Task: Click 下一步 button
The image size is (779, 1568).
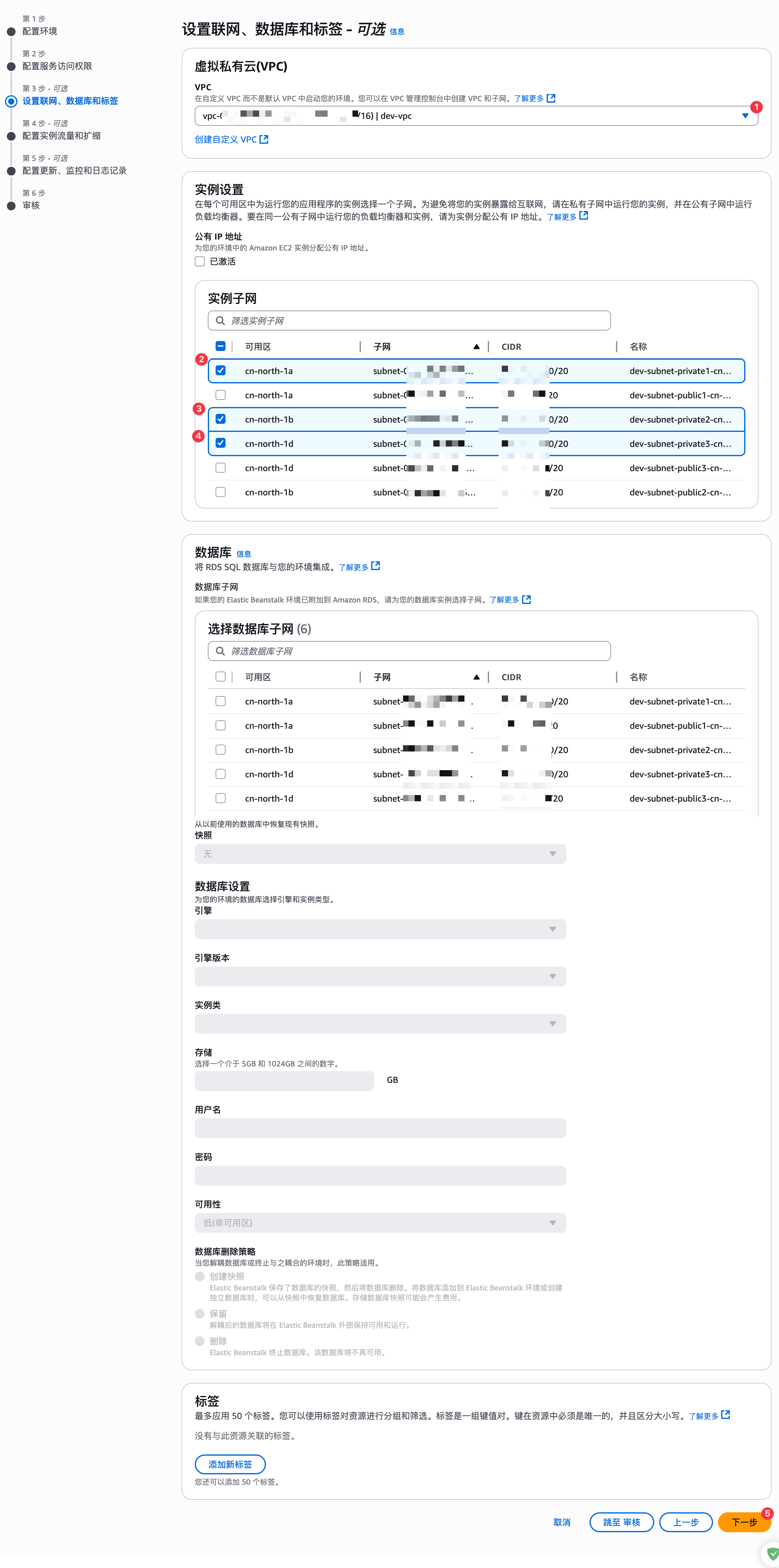Action: click(x=744, y=1522)
